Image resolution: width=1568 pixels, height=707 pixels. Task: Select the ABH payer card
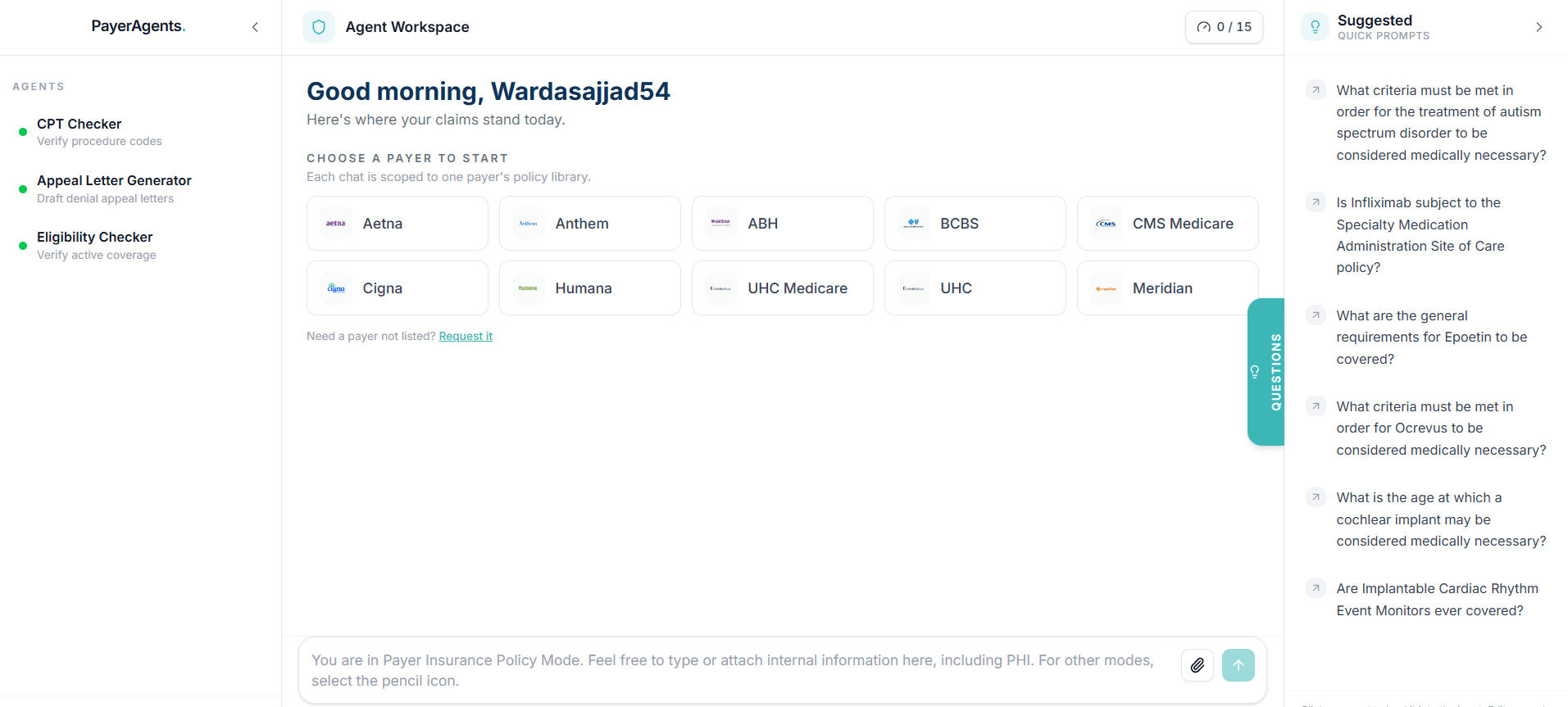(x=783, y=223)
